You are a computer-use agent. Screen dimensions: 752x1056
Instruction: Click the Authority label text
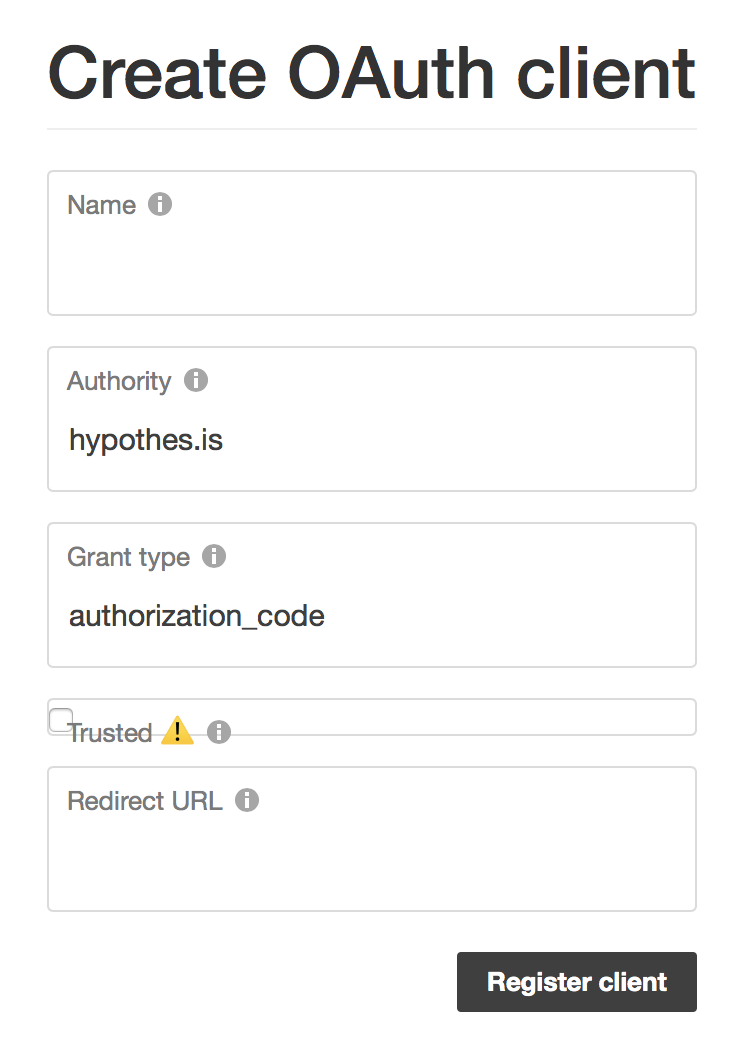(x=119, y=381)
